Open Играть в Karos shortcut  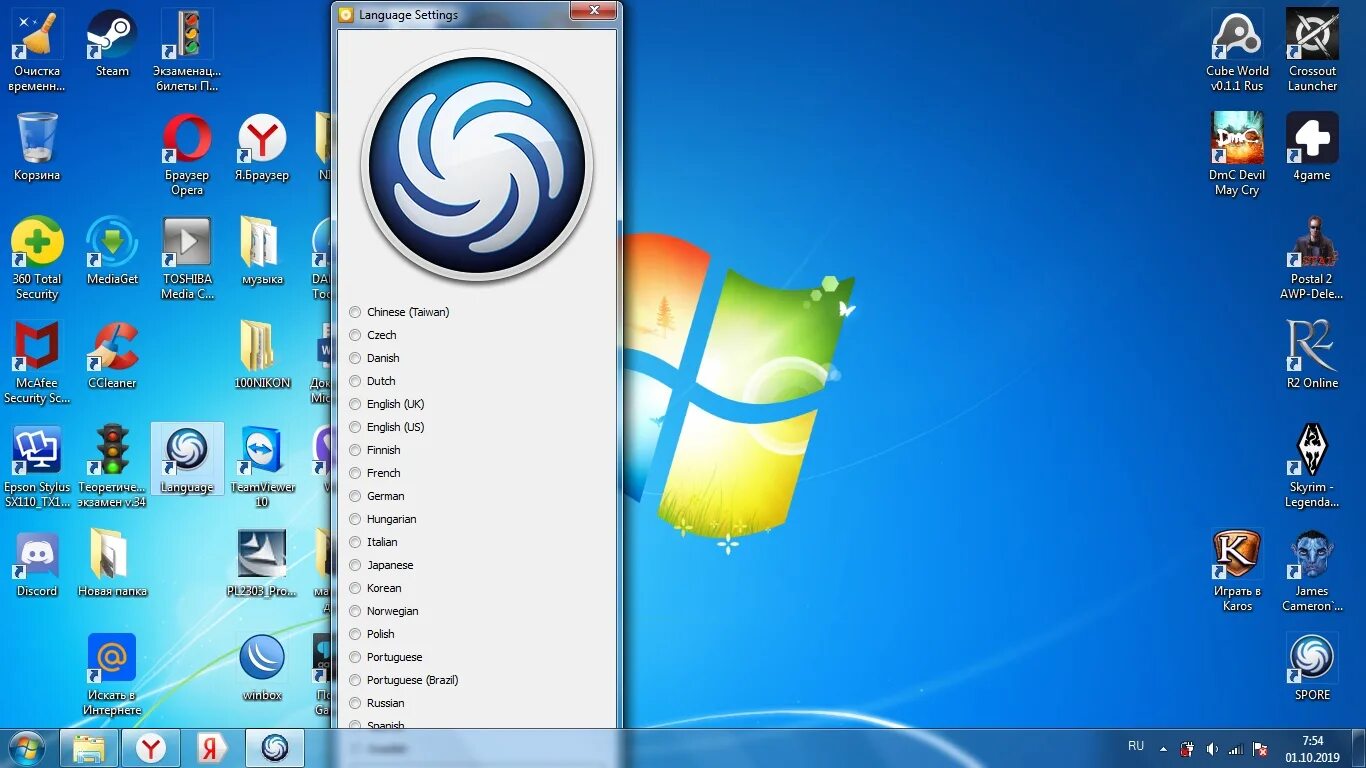coord(1237,570)
